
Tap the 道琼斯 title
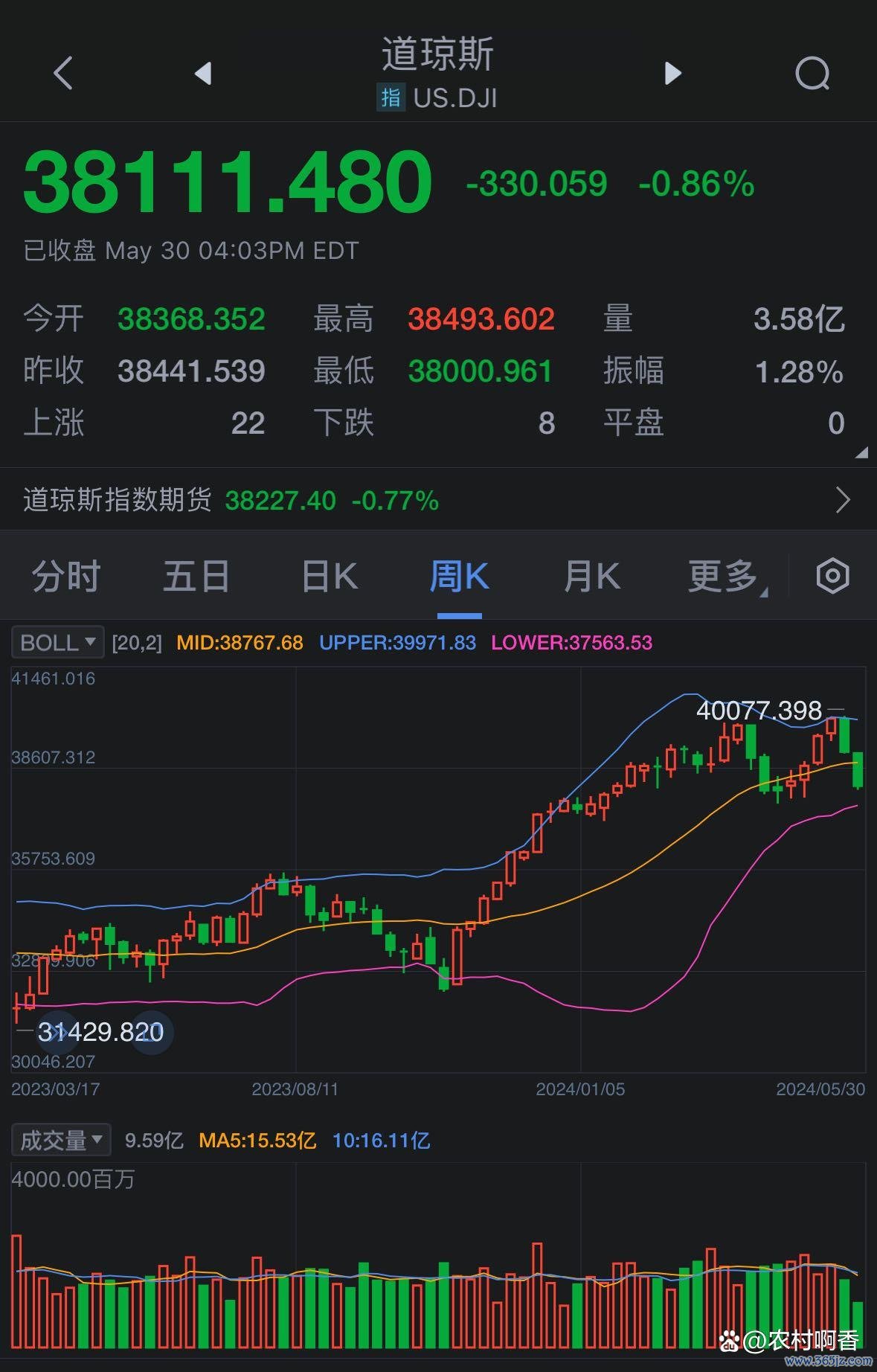[437, 54]
